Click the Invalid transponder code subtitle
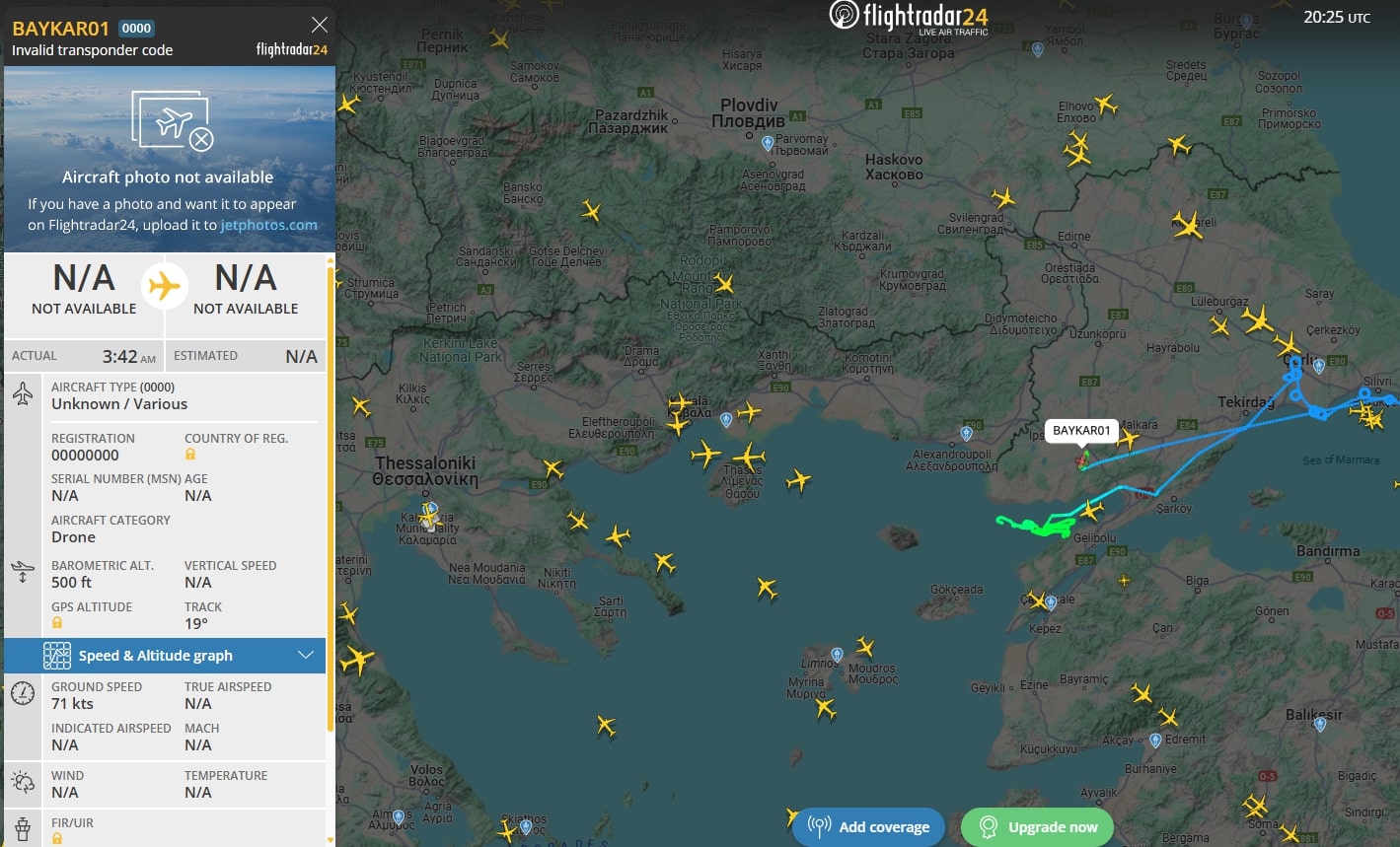This screenshot has width=1400, height=847. (x=92, y=50)
